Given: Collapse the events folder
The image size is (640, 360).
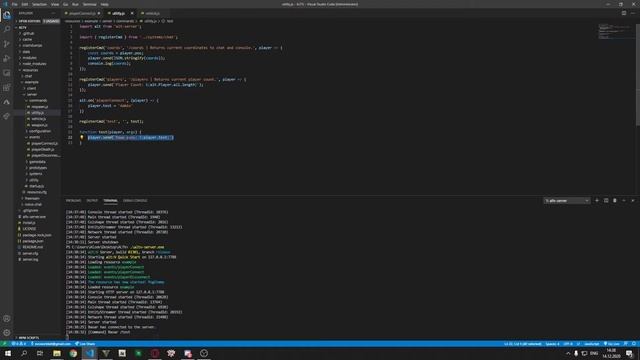Looking at the screenshot, I should (34, 137).
